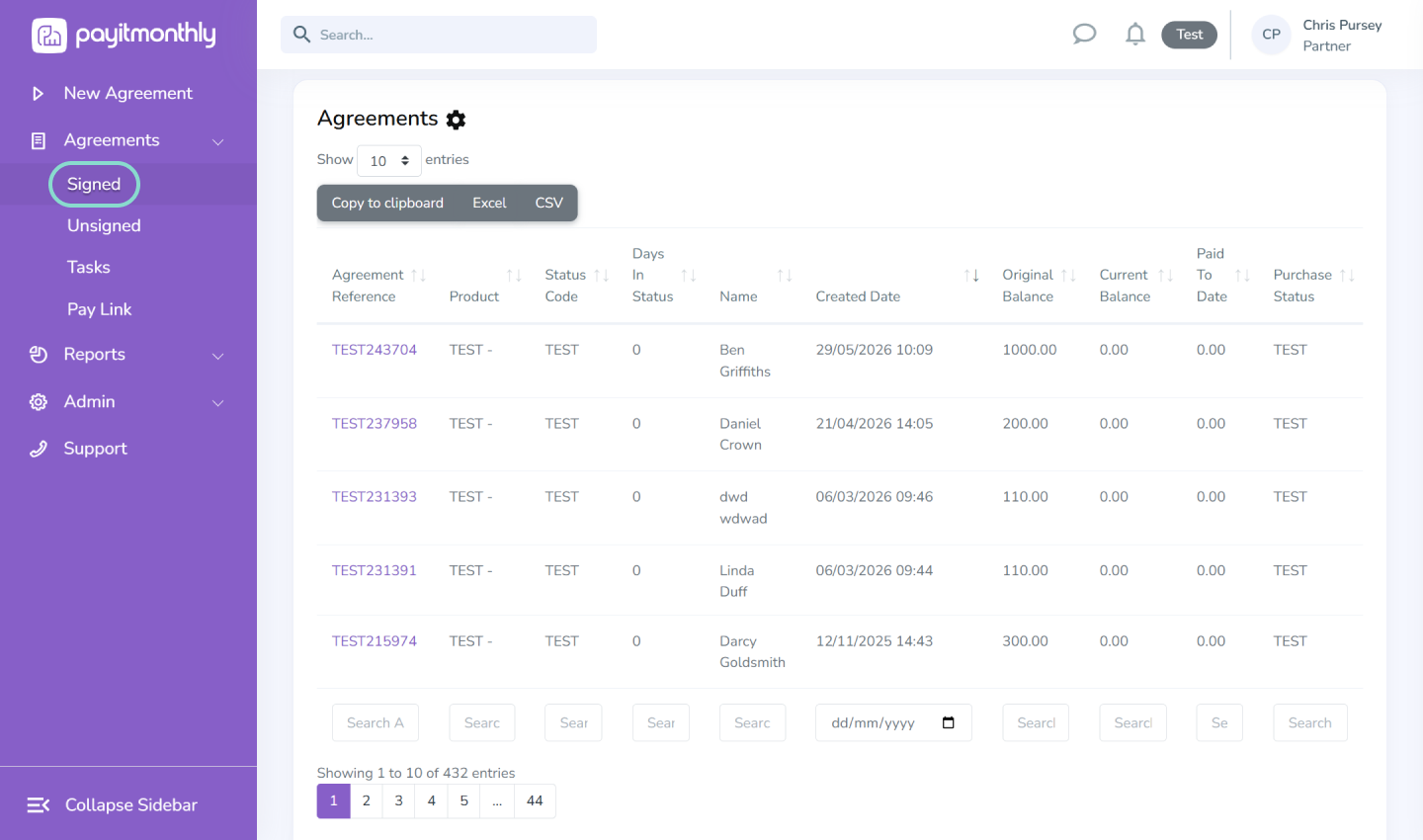The height and width of the screenshot is (840, 1423).
Task: Open the Show entries dropdown
Action: [x=389, y=161]
